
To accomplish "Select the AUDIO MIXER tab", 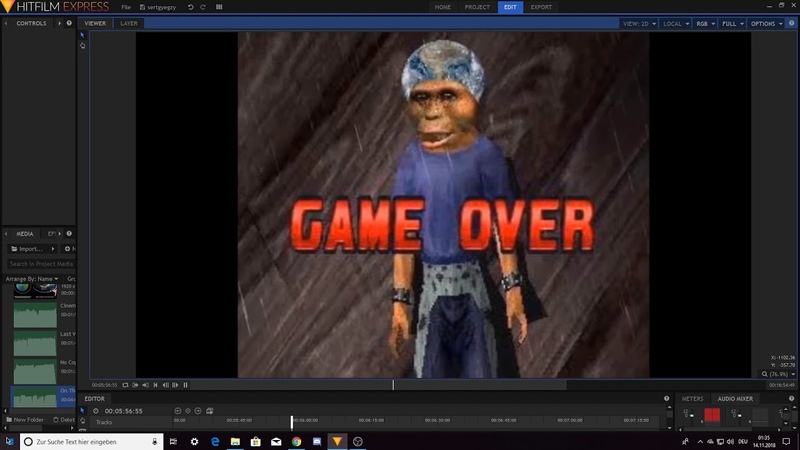I will pos(735,398).
